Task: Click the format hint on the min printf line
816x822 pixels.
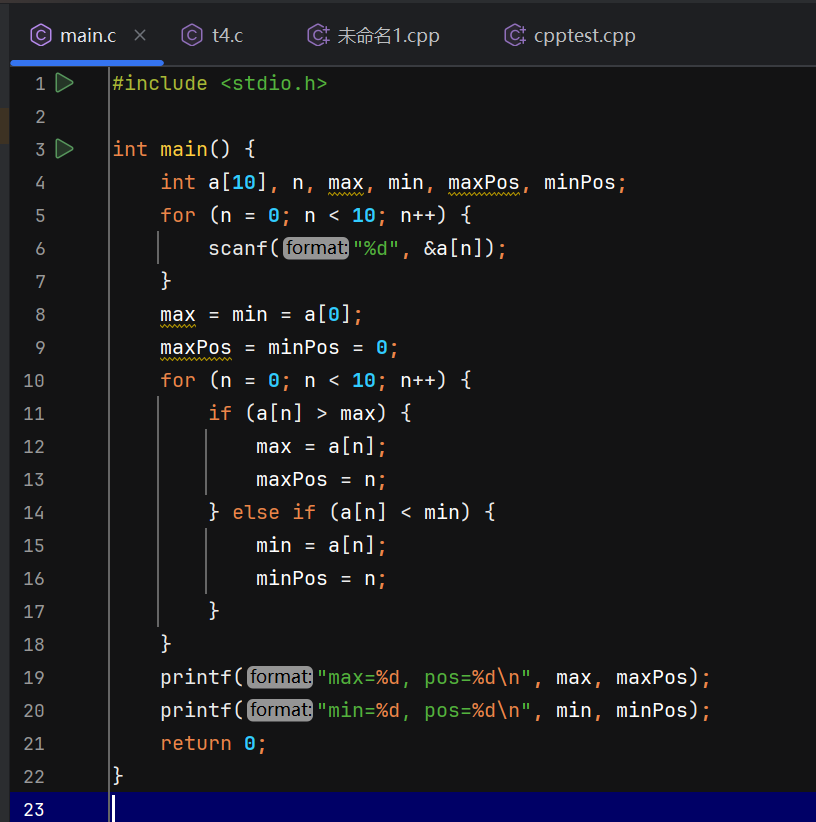Action: [x=279, y=710]
